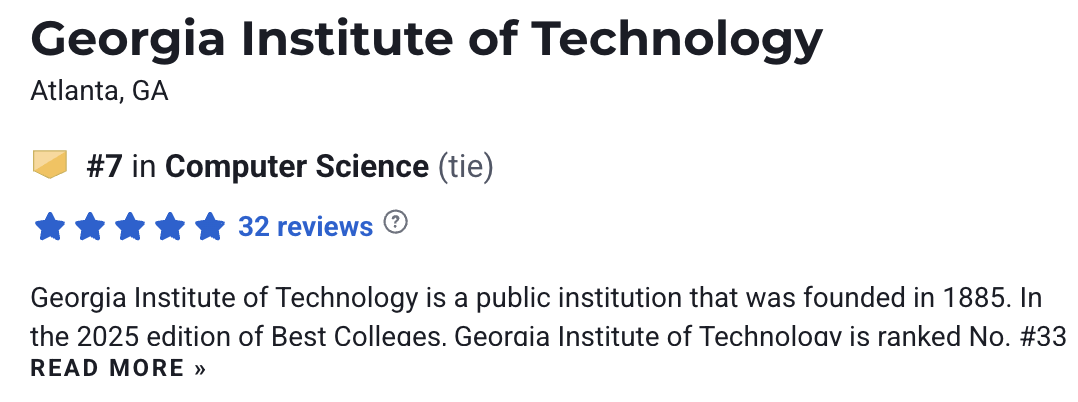Image resolution: width=1078 pixels, height=402 pixels.
Task: Expand description with READ MORE
Action: (118, 368)
